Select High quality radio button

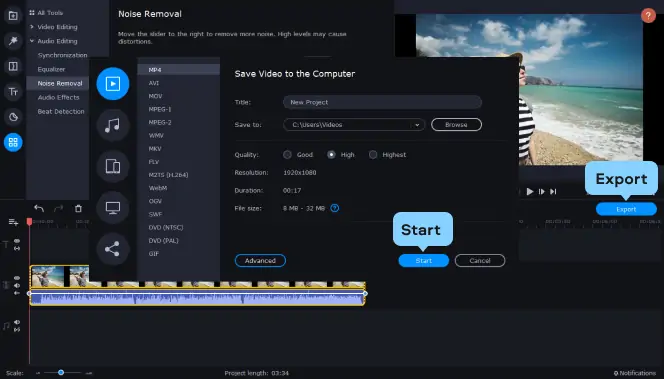tap(331, 155)
